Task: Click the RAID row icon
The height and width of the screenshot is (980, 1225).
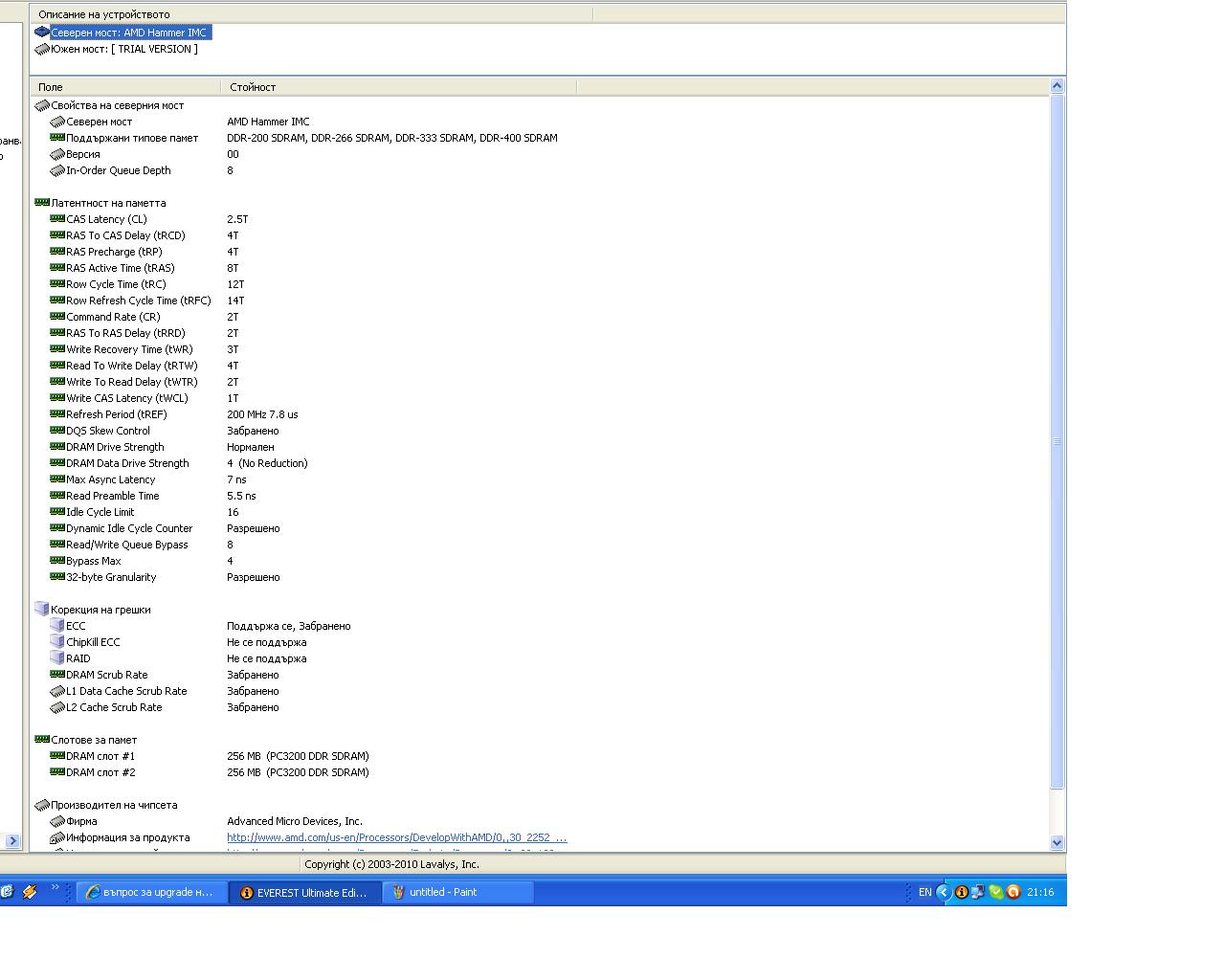Action: pyautogui.click(x=57, y=658)
